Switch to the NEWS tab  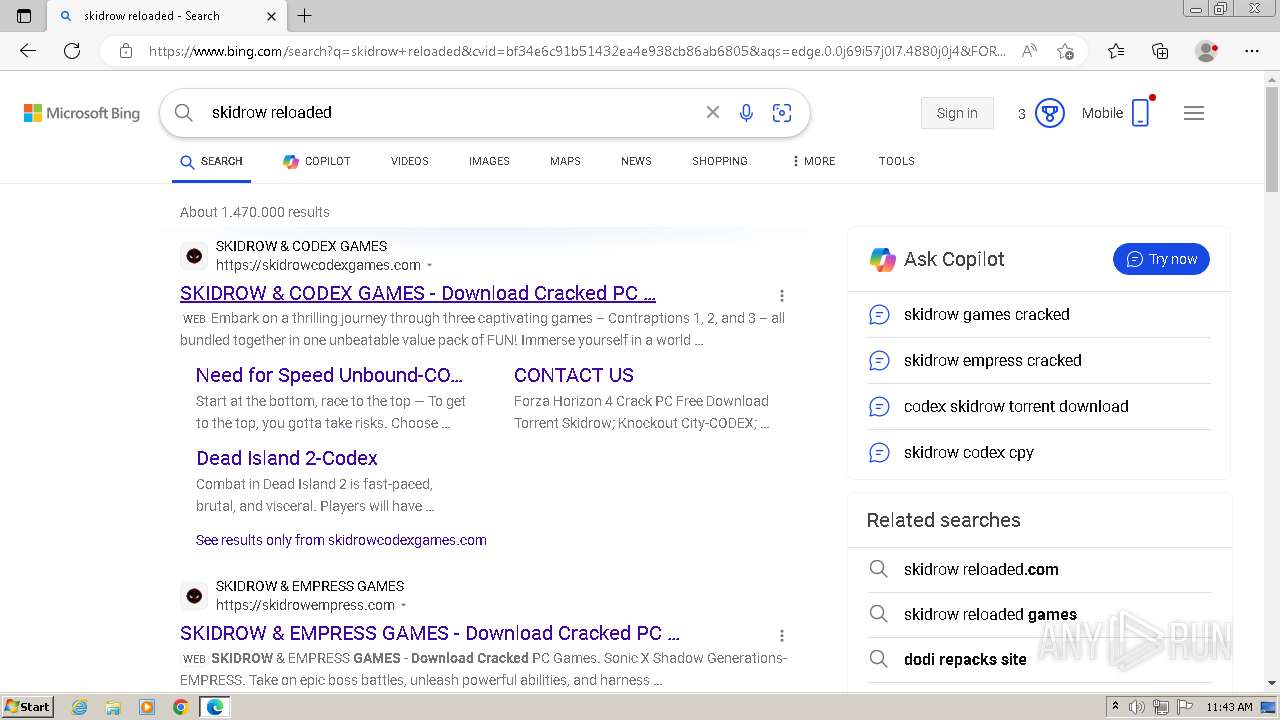pyautogui.click(x=636, y=161)
